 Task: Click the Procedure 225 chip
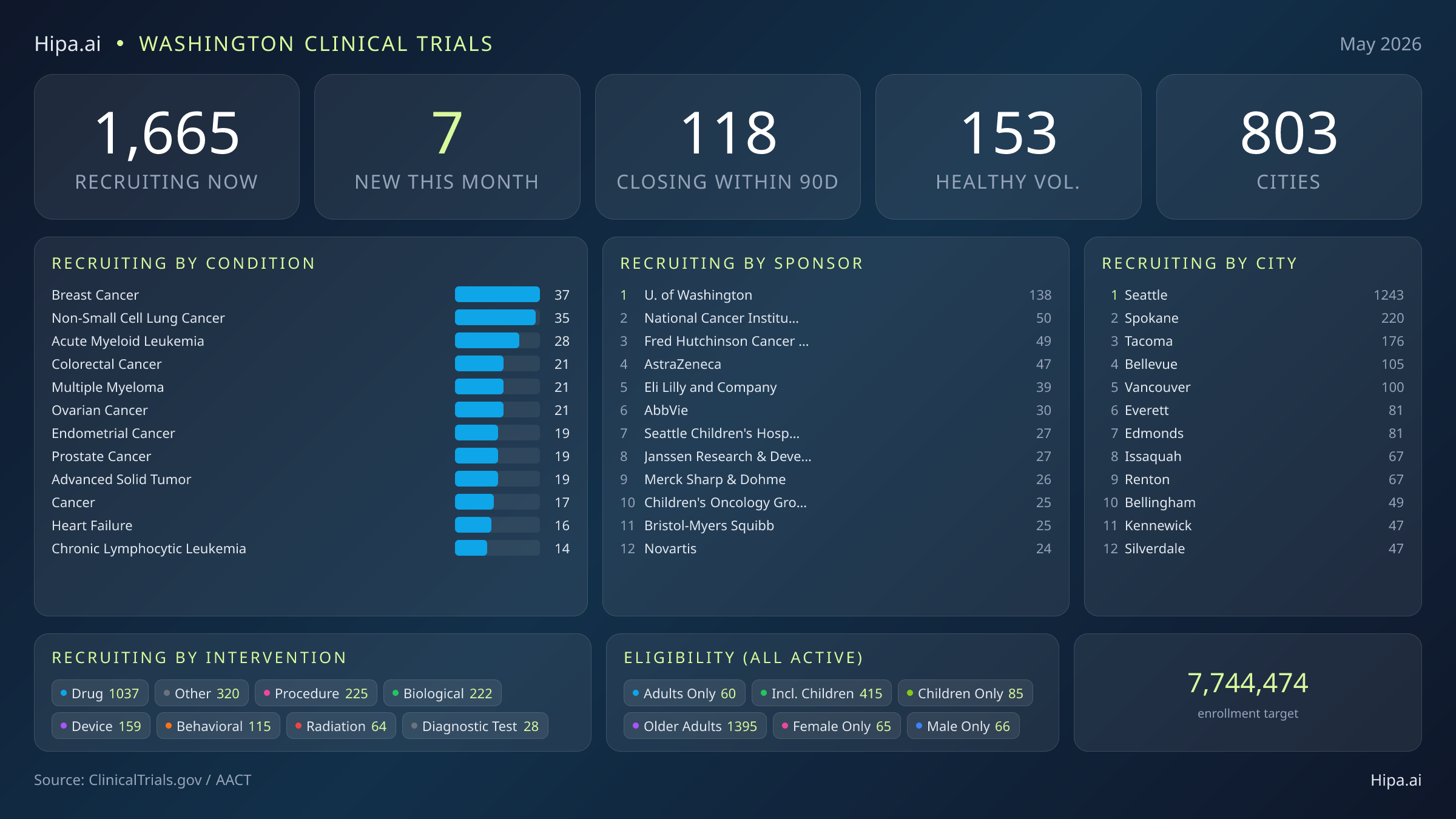(x=316, y=693)
